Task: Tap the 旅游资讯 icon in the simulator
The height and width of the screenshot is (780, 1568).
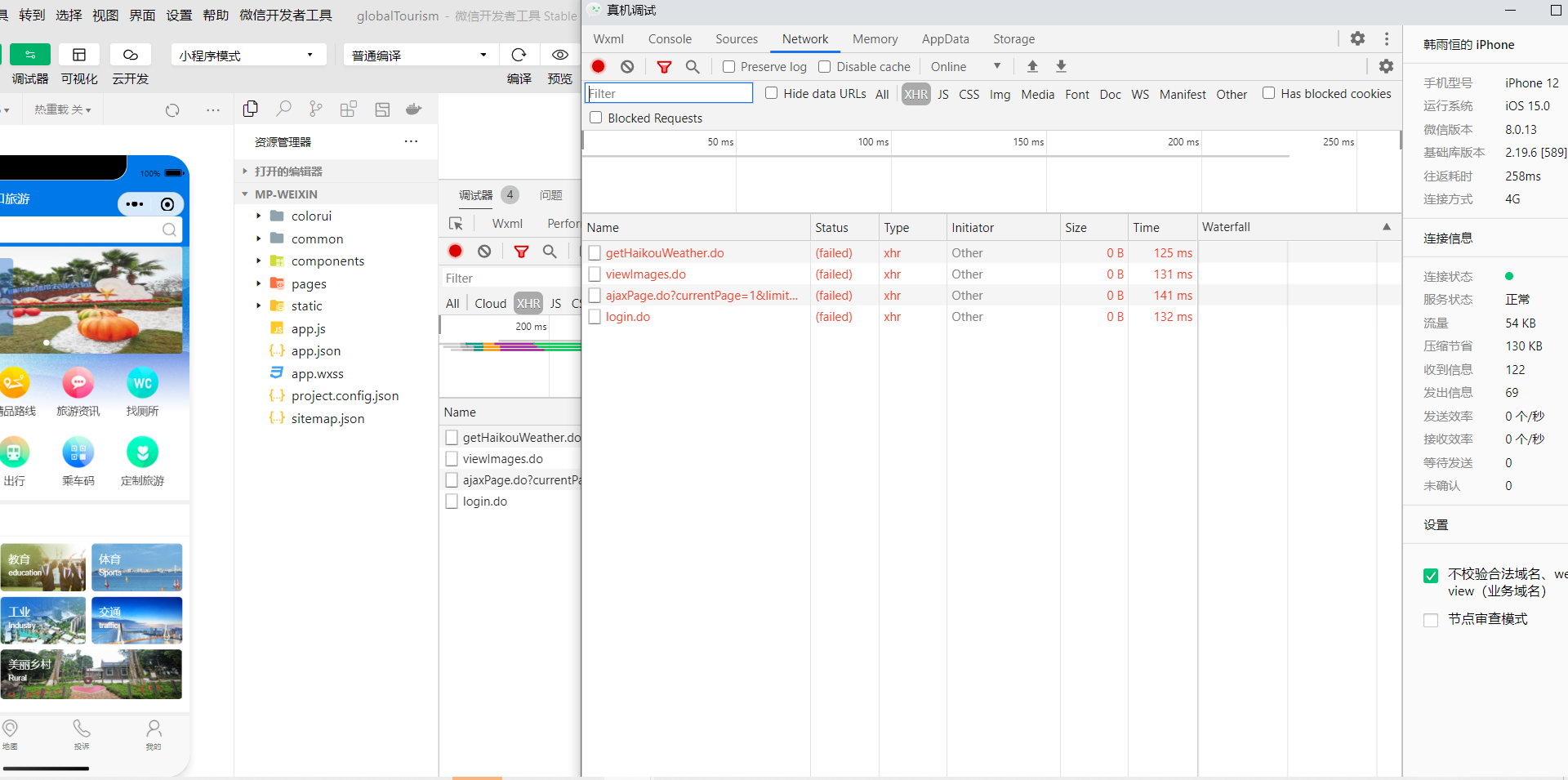Action: click(78, 382)
